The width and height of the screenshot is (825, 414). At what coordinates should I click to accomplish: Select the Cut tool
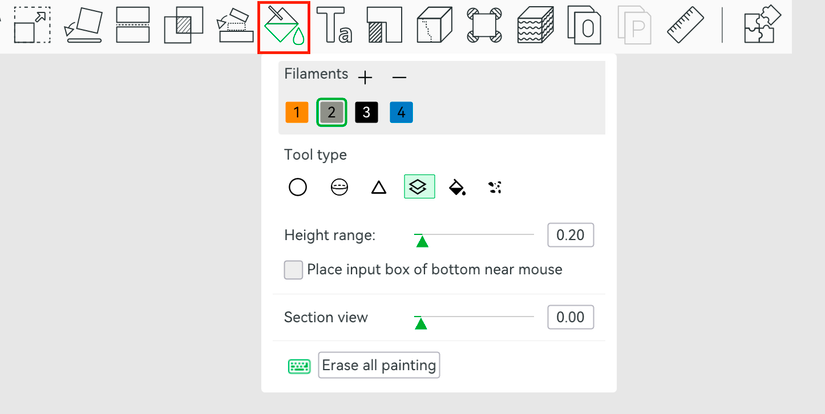133,25
